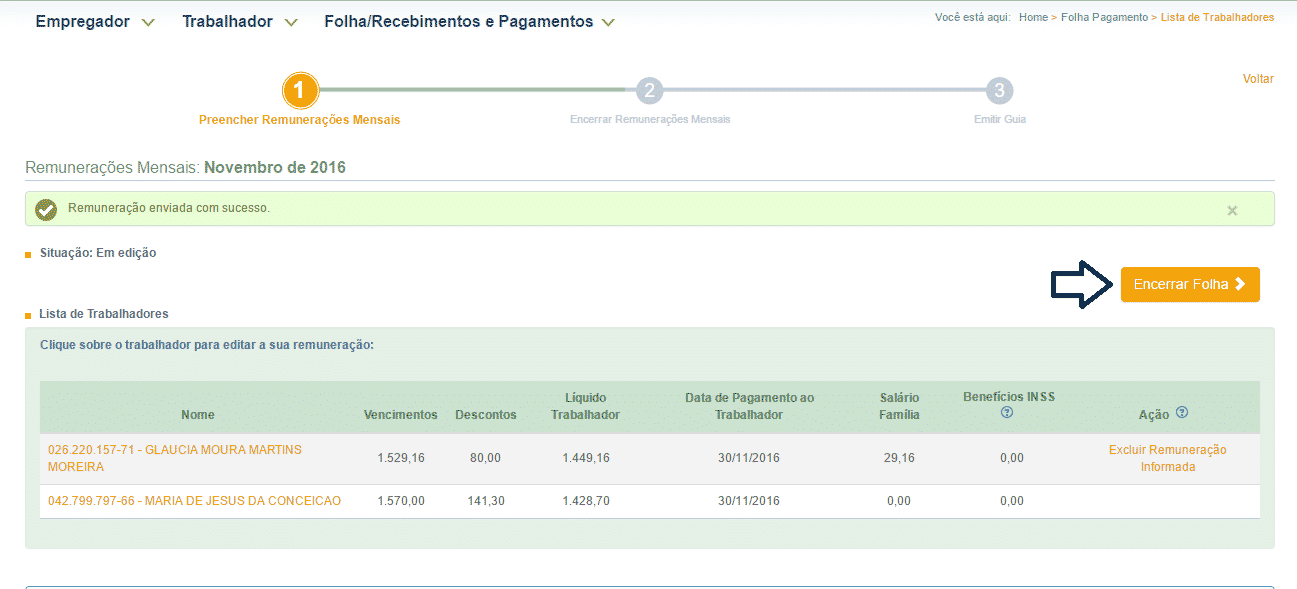The image size is (1297, 589).
Task: Select step 1 circle Preencher Remunerações
Action: 300,91
